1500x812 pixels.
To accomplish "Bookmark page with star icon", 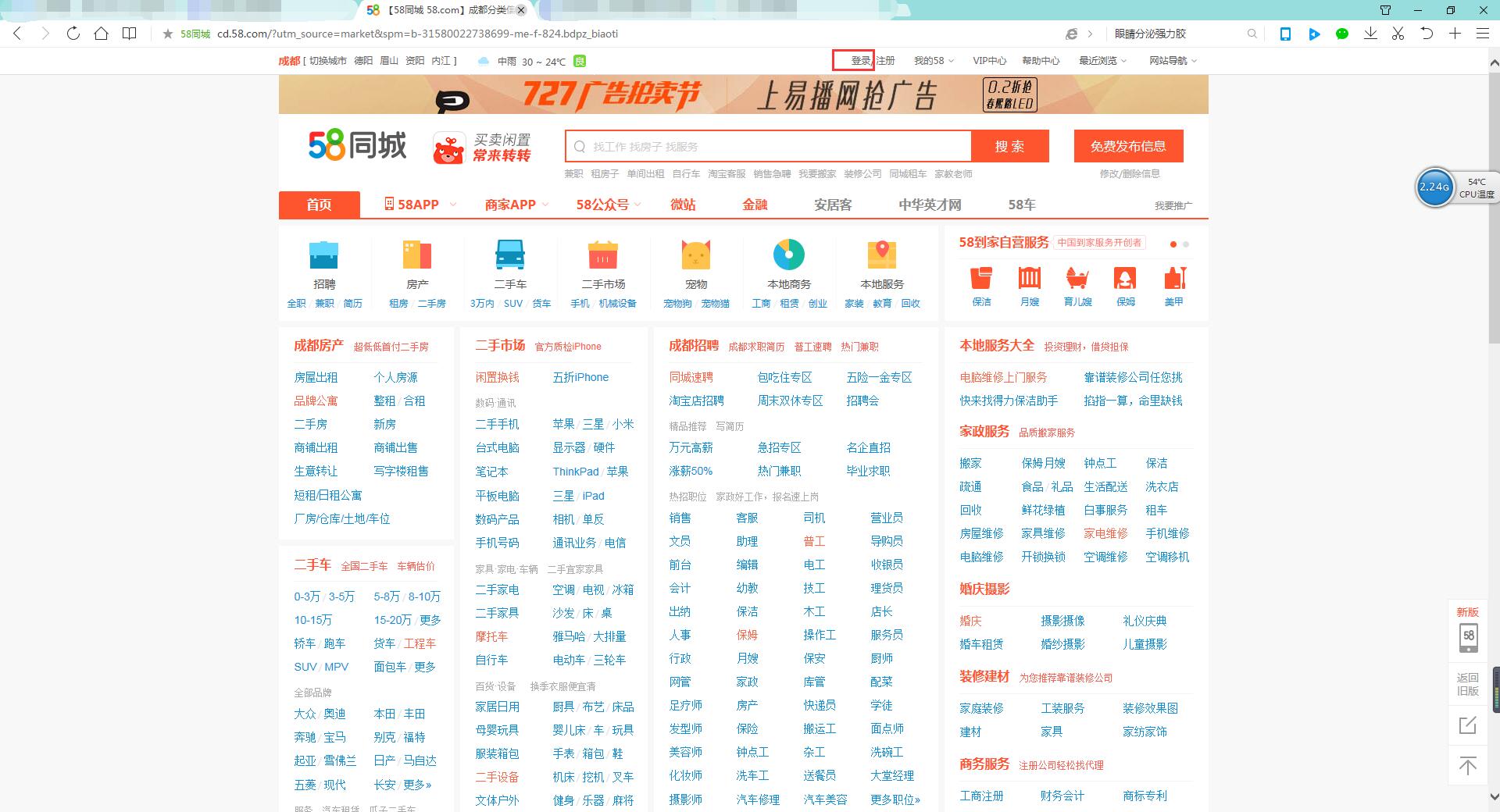I will coord(167,34).
